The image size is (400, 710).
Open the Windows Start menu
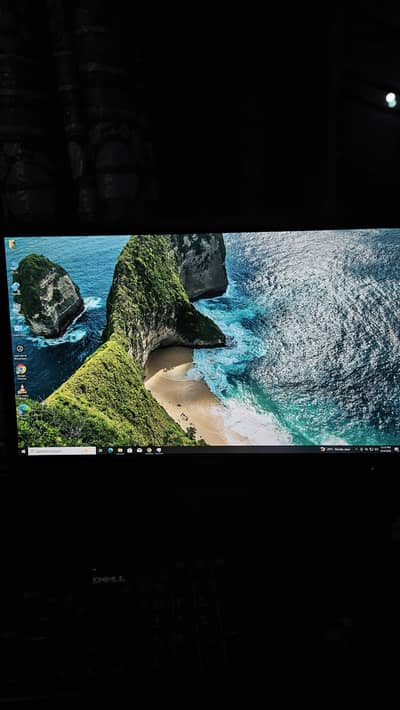[23, 451]
